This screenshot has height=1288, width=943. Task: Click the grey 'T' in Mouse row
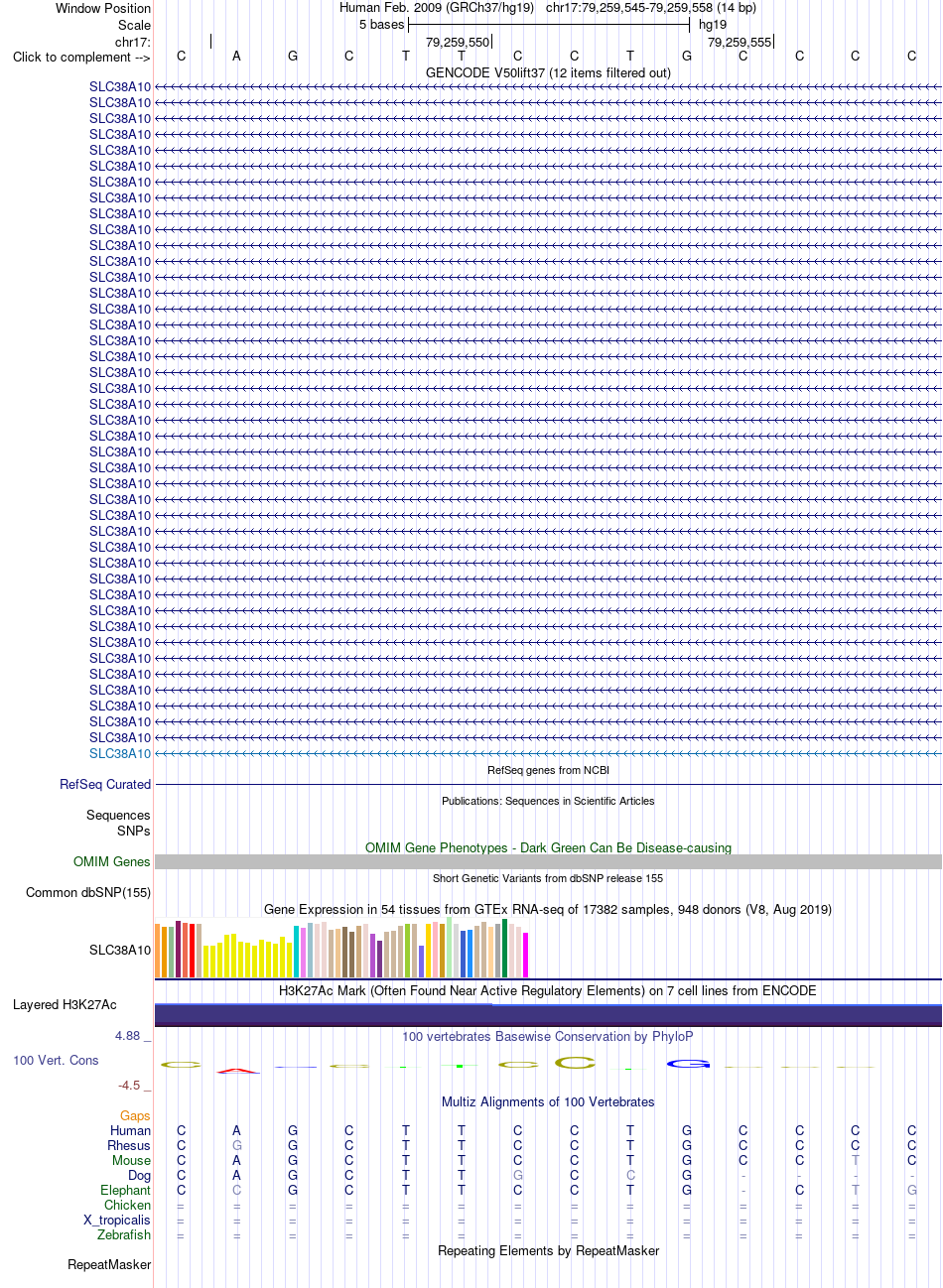[x=856, y=1160]
